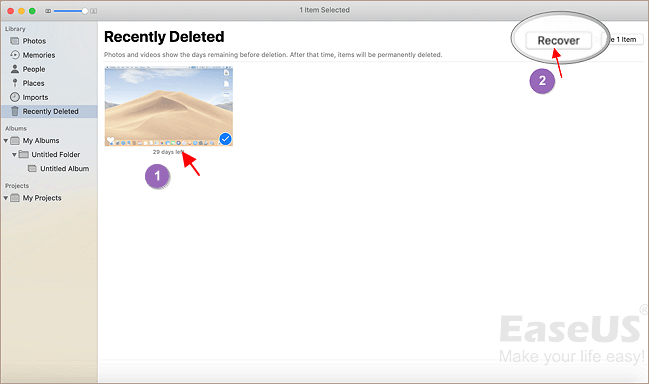The width and height of the screenshot is (649, 384).
Task: Click the heart favorite icon on the photo
Action: click(x=110, y=140)
